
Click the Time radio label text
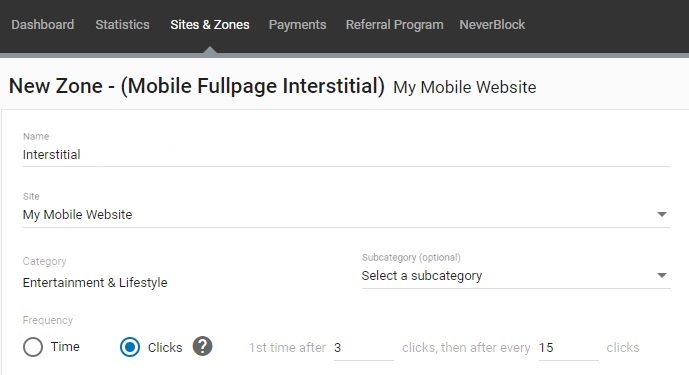pos(65,346)
